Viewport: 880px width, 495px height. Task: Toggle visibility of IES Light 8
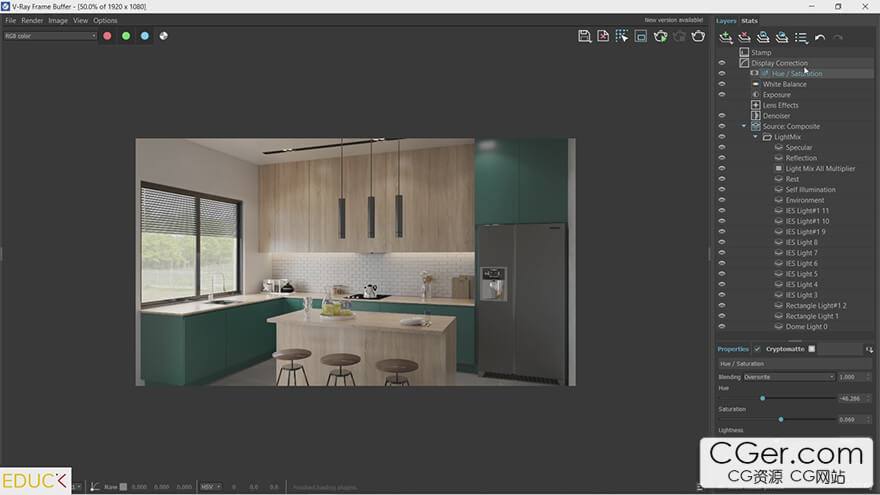click(x=722, y=242)
